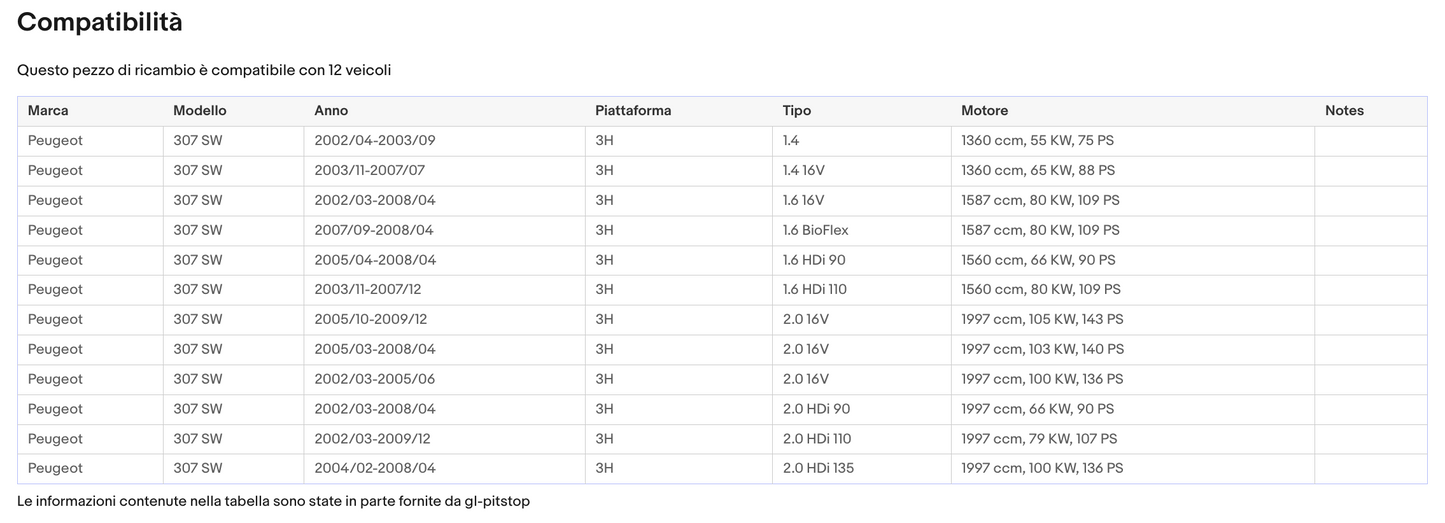Click the Notes column header
This screenshot has height=523, width=1445.
click(1344, 111)
